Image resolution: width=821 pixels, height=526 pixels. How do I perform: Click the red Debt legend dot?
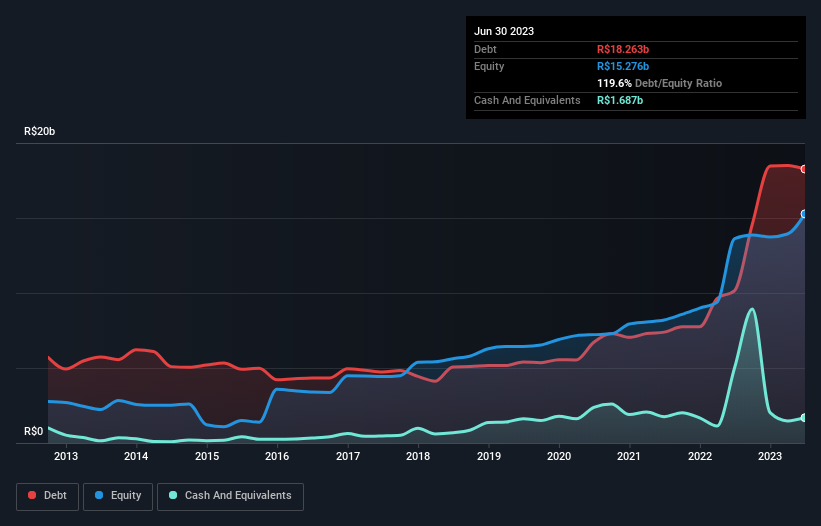[x=32, y=495]
